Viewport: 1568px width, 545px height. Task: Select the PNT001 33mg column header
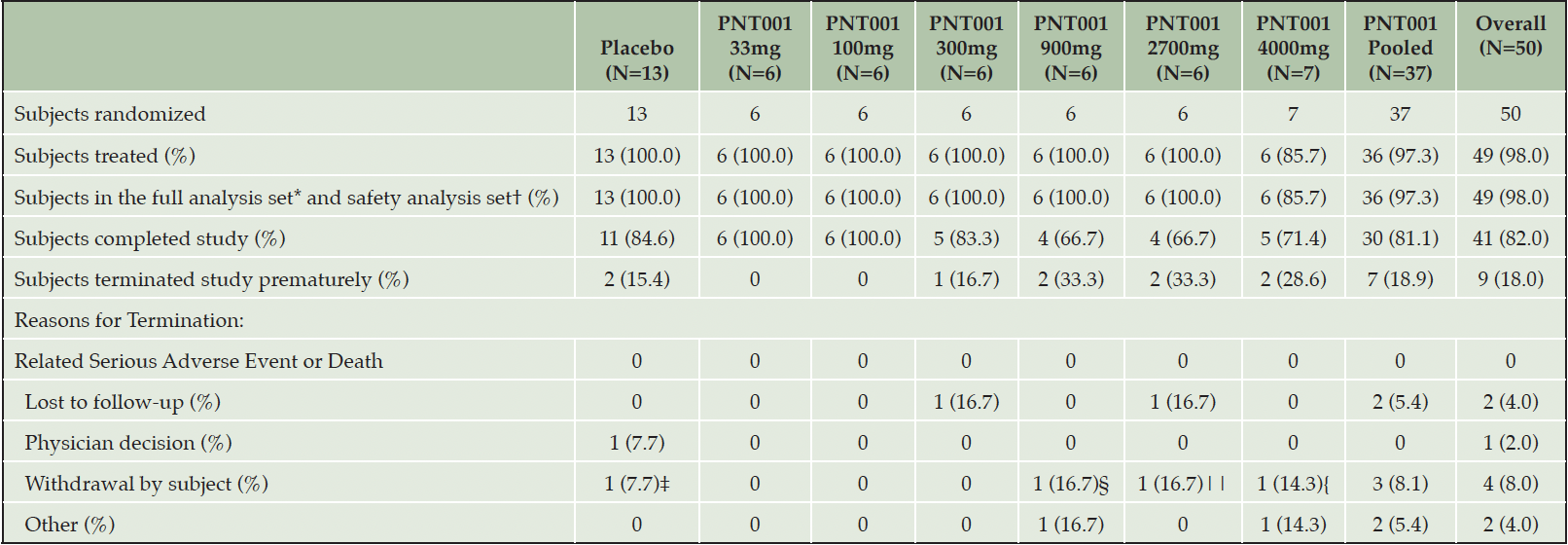(x=755, y=48)
